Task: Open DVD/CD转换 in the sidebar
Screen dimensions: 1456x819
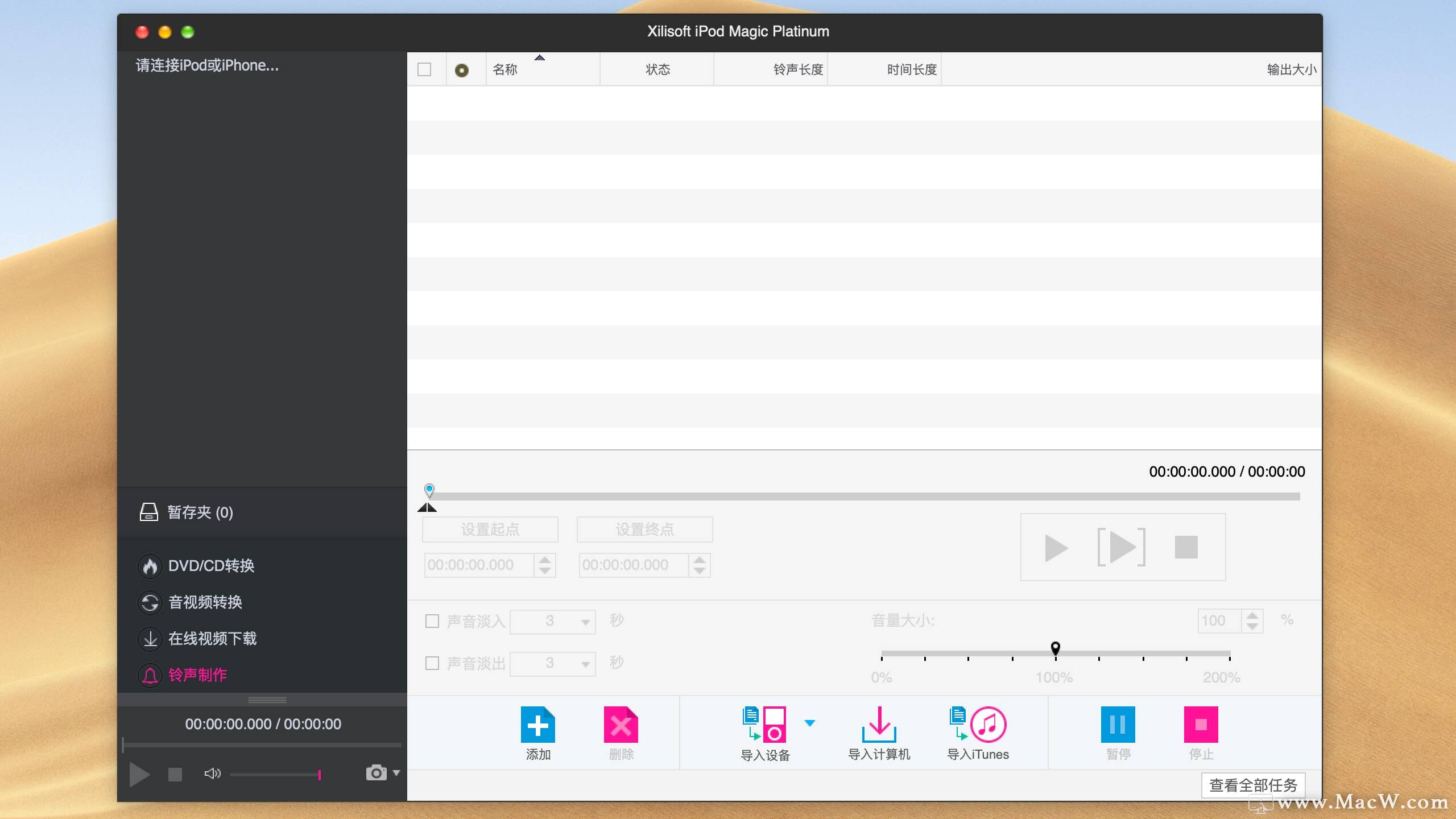Action: [211, 566]
